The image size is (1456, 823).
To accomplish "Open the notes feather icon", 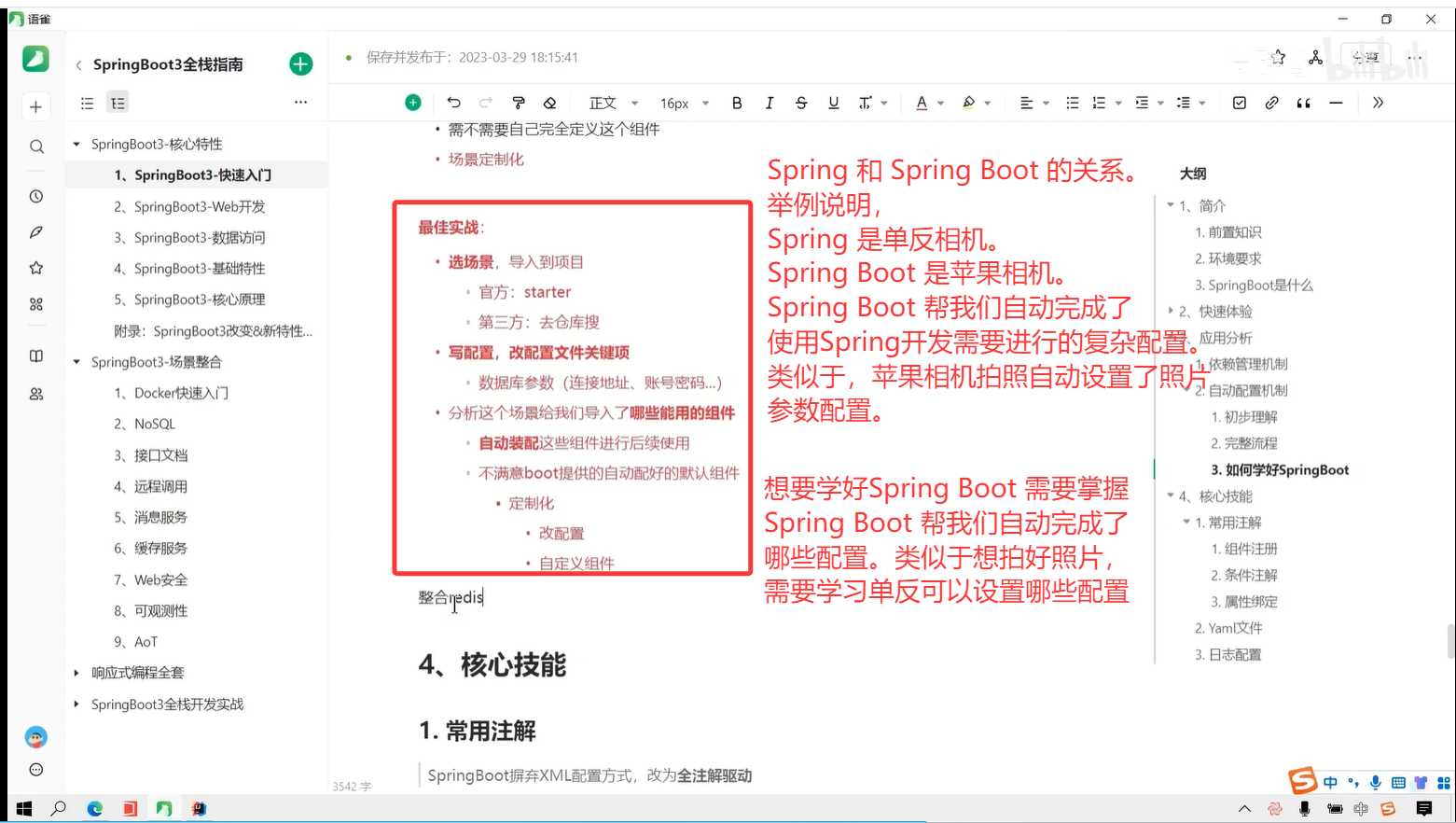I will [x=36, y=232].
